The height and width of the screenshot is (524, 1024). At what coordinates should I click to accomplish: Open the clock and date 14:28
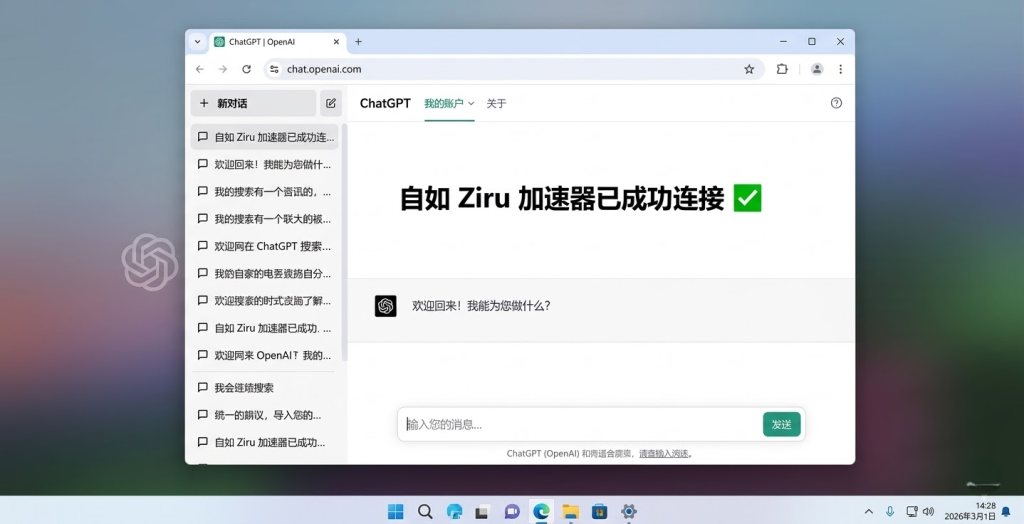coord(970,511)
